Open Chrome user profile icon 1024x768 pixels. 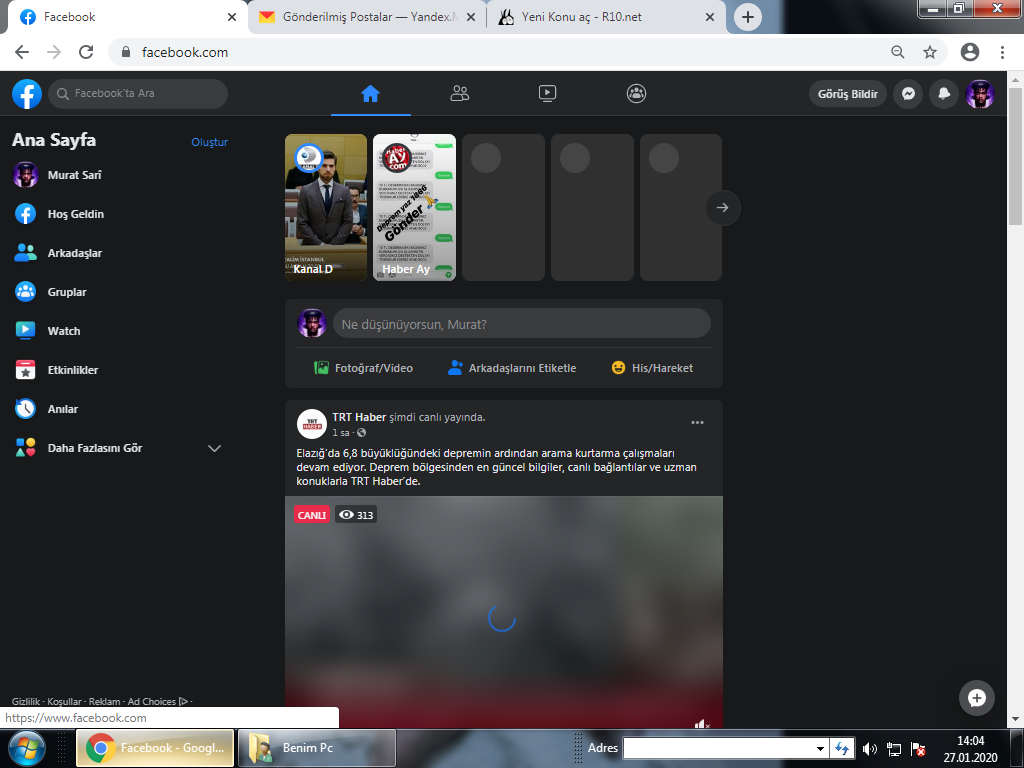(970, 52)
